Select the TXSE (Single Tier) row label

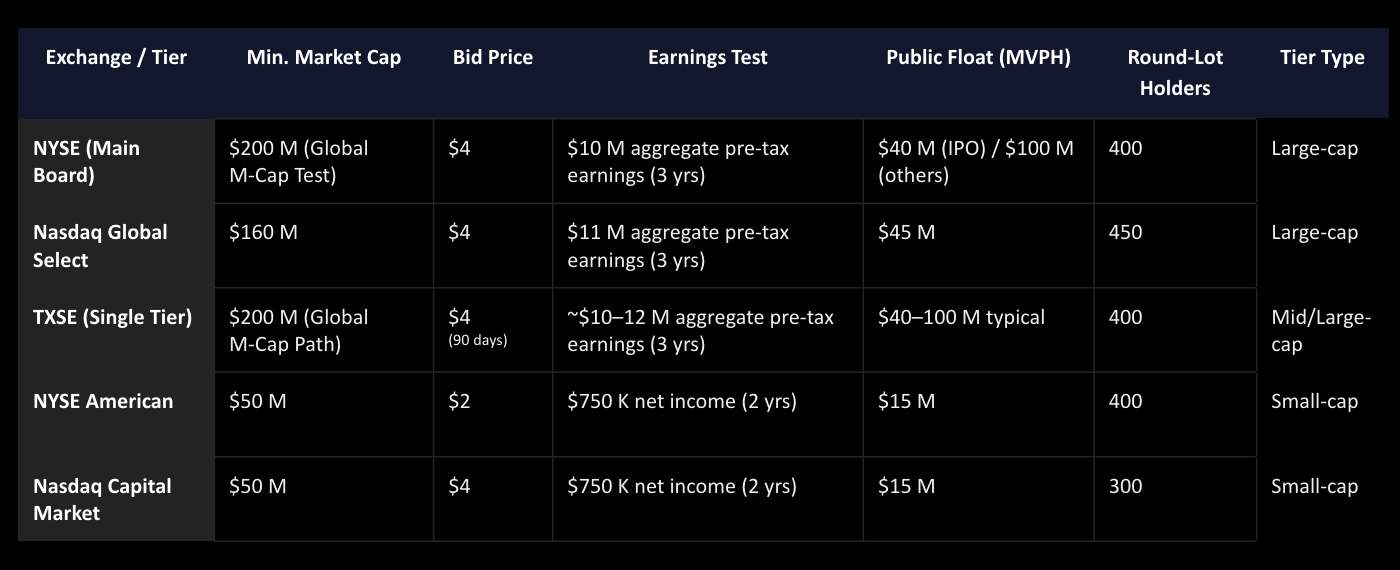tap(112, 317)
